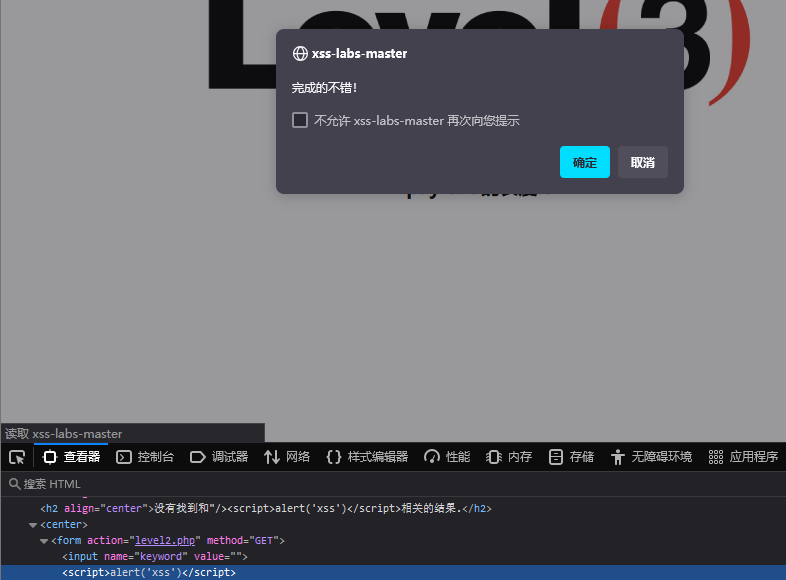
Task: Open the 网络 Network panel
Action: pyautogui.click(x=287, y=457)
